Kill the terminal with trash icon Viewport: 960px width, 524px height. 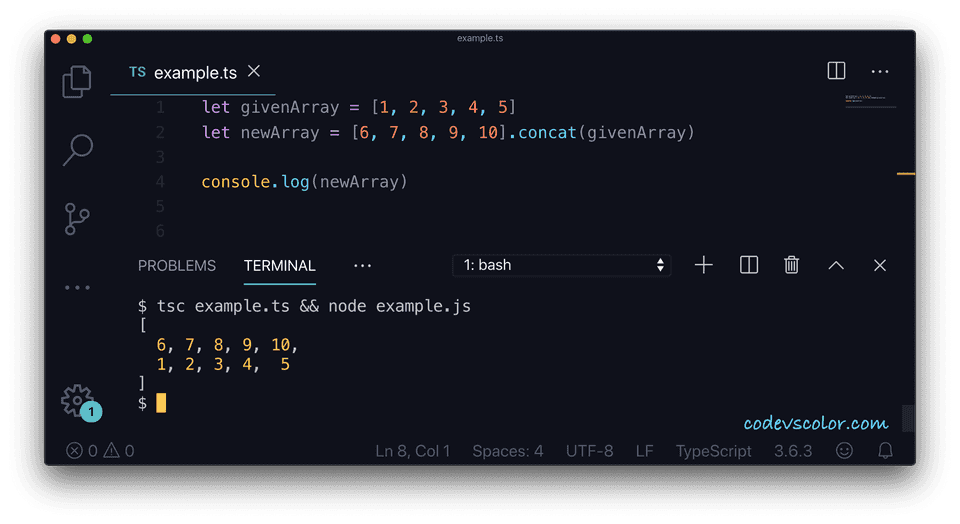point(792,265)
